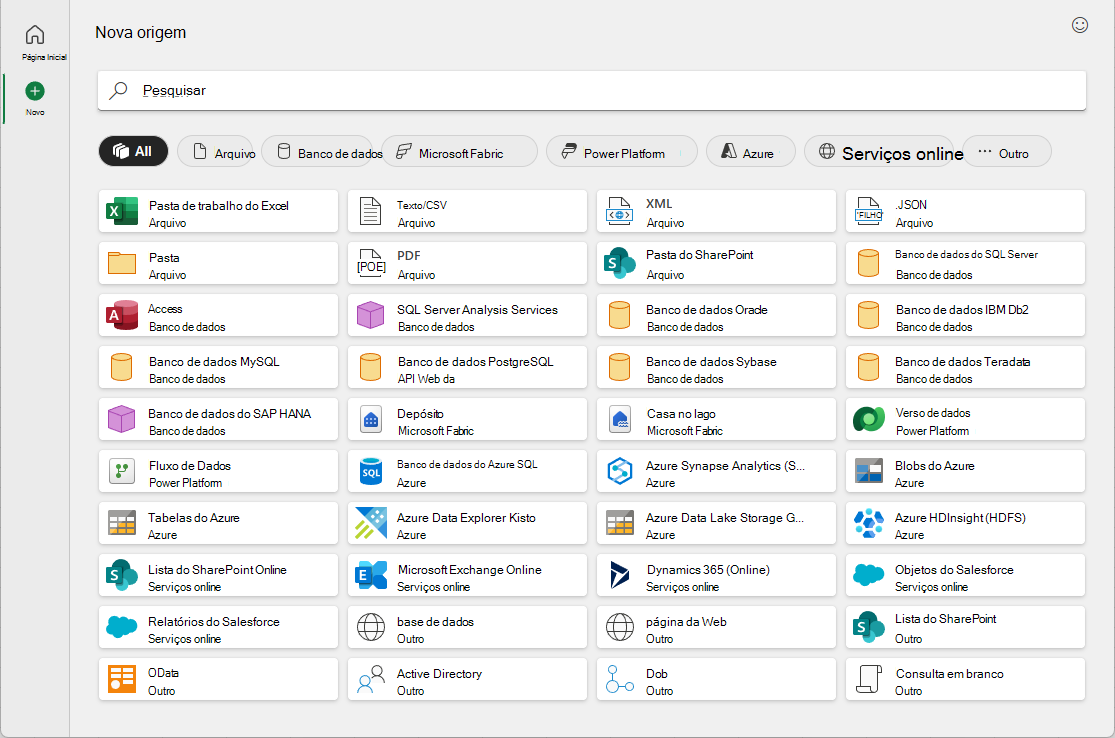Select the OData orange grid icon
Image resolution: width=1115 pixels, height=738 pixels.
point(122,679)
